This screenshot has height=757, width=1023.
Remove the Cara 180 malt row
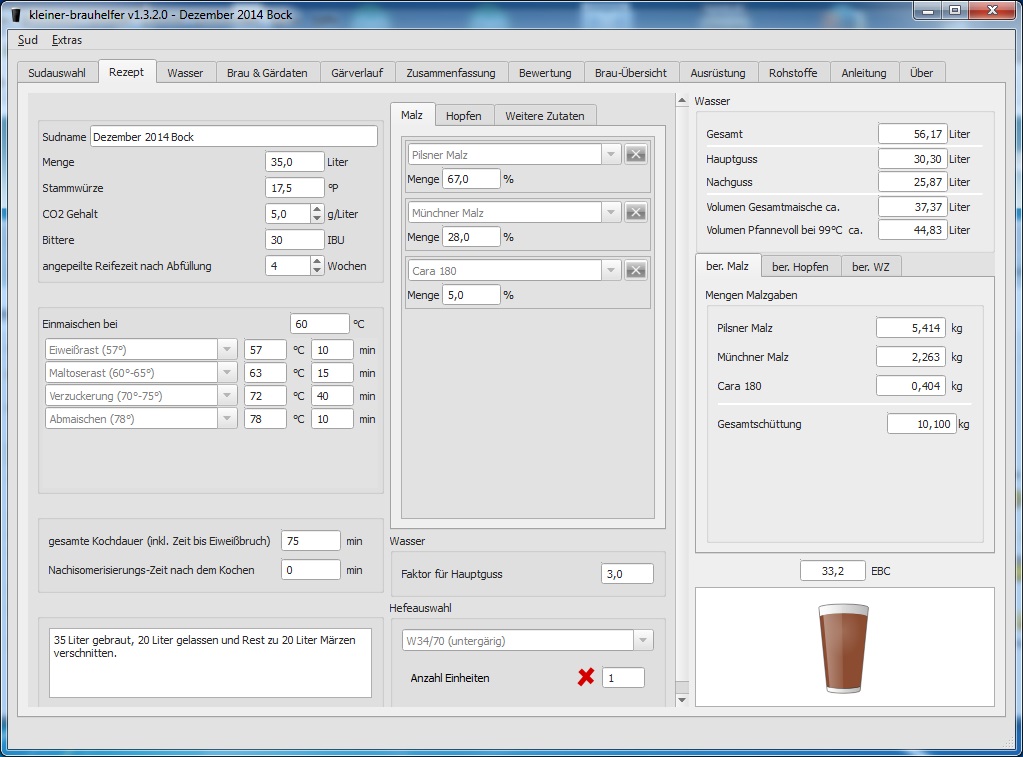pyautogui.click(x=635, y=271)
